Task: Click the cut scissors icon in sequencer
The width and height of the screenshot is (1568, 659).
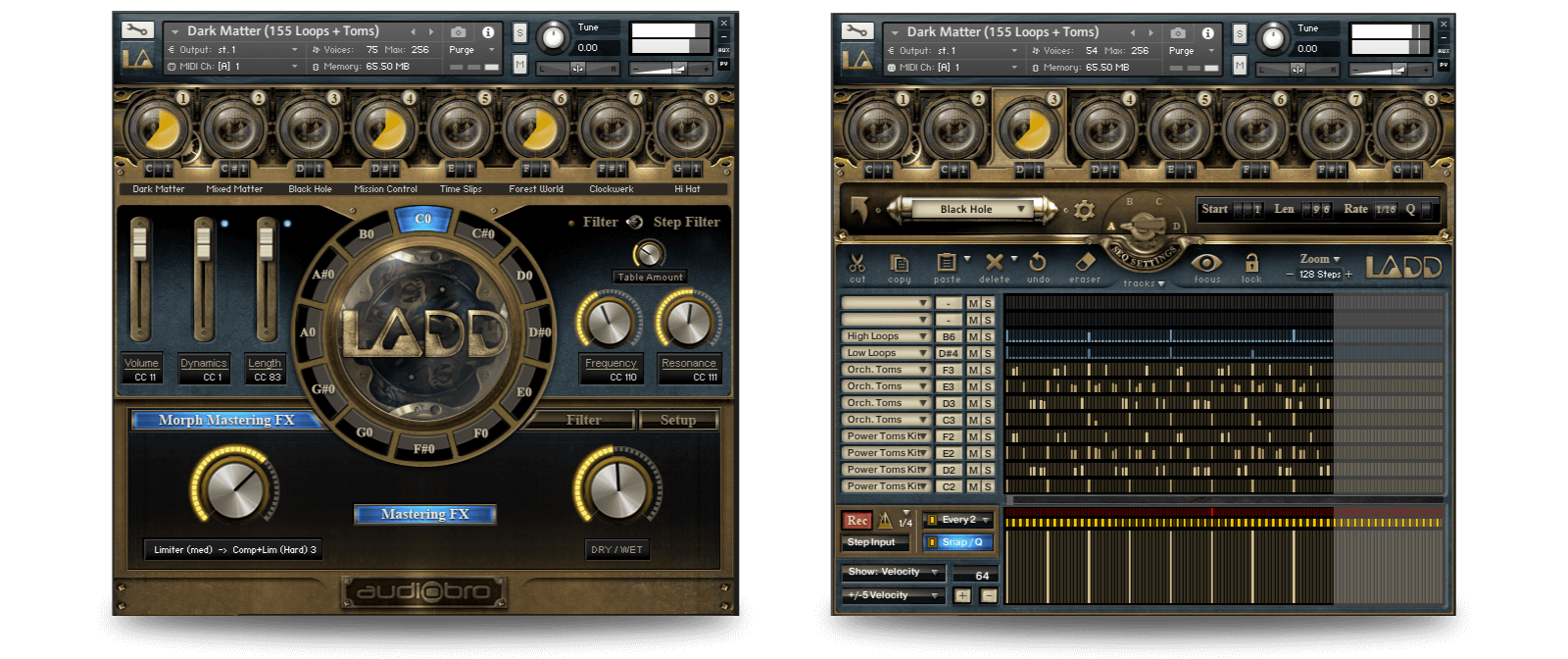Action: pyautogui.click(x=857, y=263)
